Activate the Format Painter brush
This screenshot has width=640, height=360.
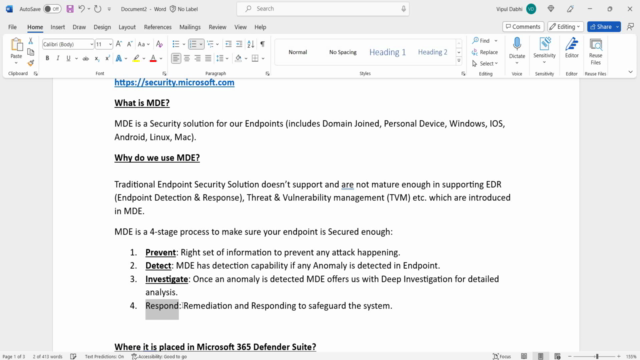tap(31, 63)
